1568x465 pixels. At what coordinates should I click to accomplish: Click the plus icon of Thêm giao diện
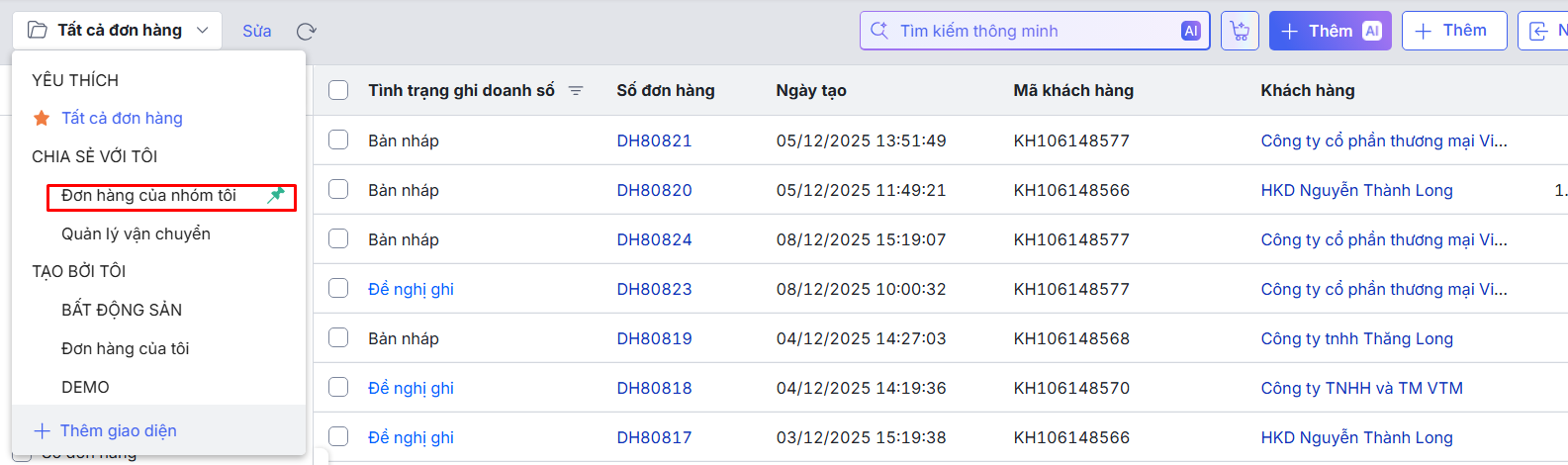(42, 431)
